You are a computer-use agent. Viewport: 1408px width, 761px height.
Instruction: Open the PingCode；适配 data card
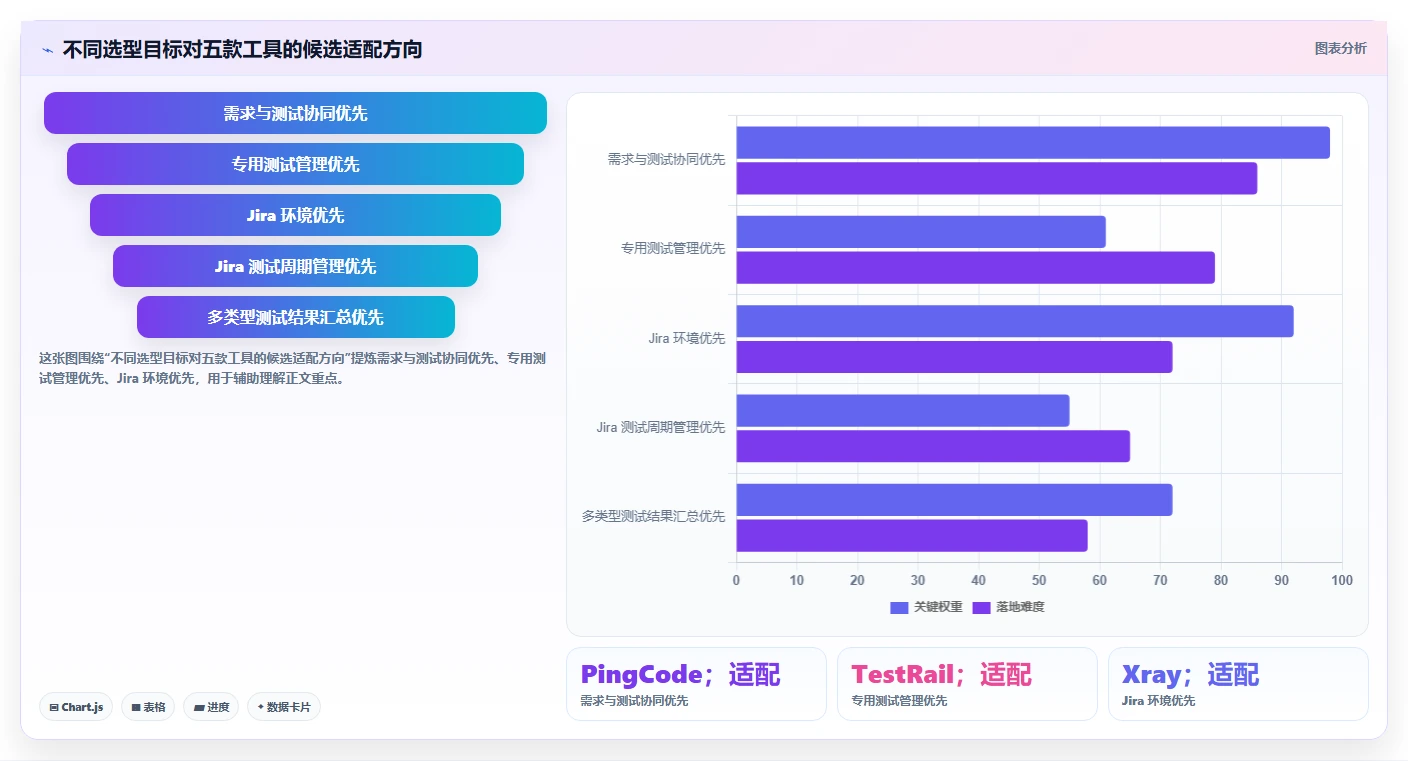coord(696,684)
